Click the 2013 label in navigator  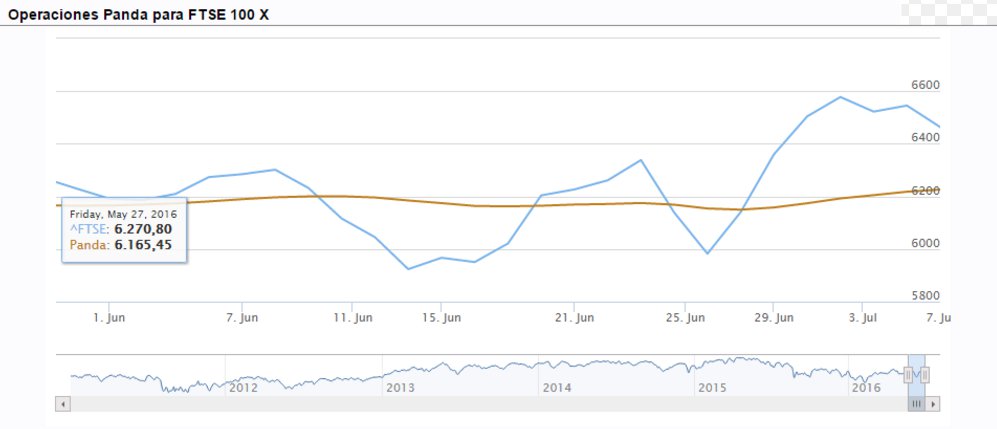tap(400, 388)
